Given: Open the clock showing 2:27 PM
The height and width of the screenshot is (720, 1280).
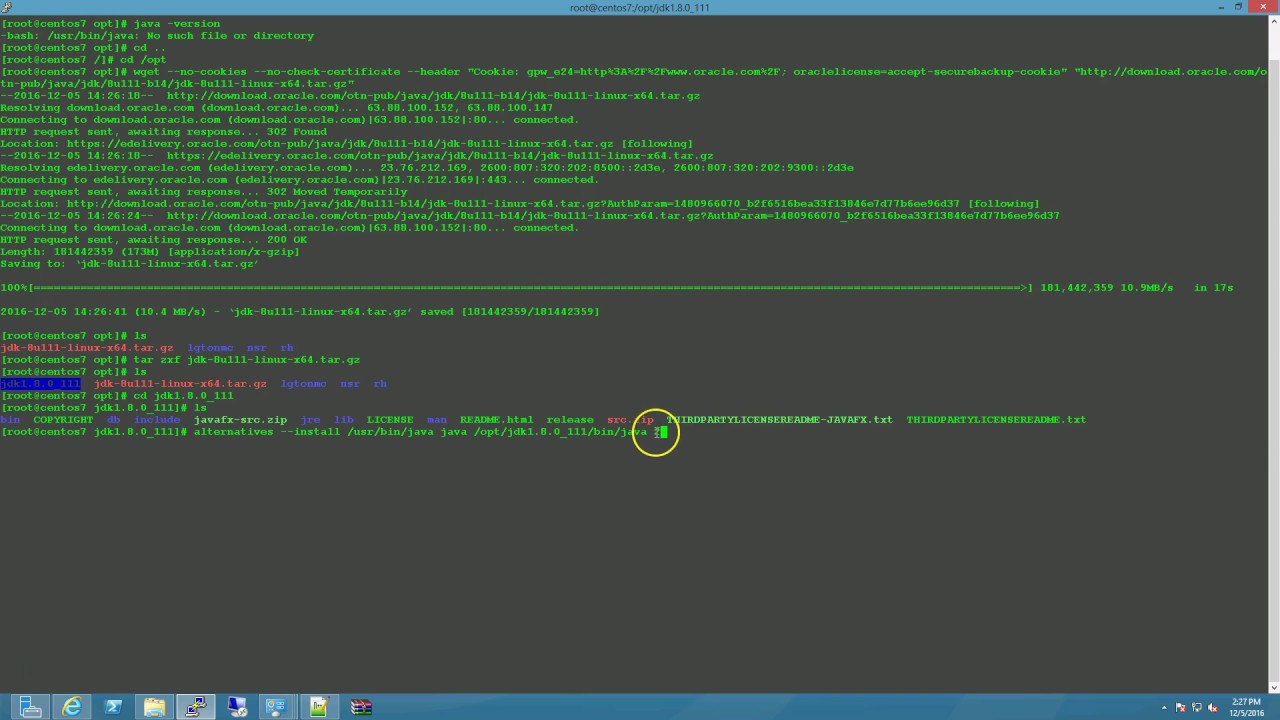Looking at the screenshot, I should [1246, 707].
